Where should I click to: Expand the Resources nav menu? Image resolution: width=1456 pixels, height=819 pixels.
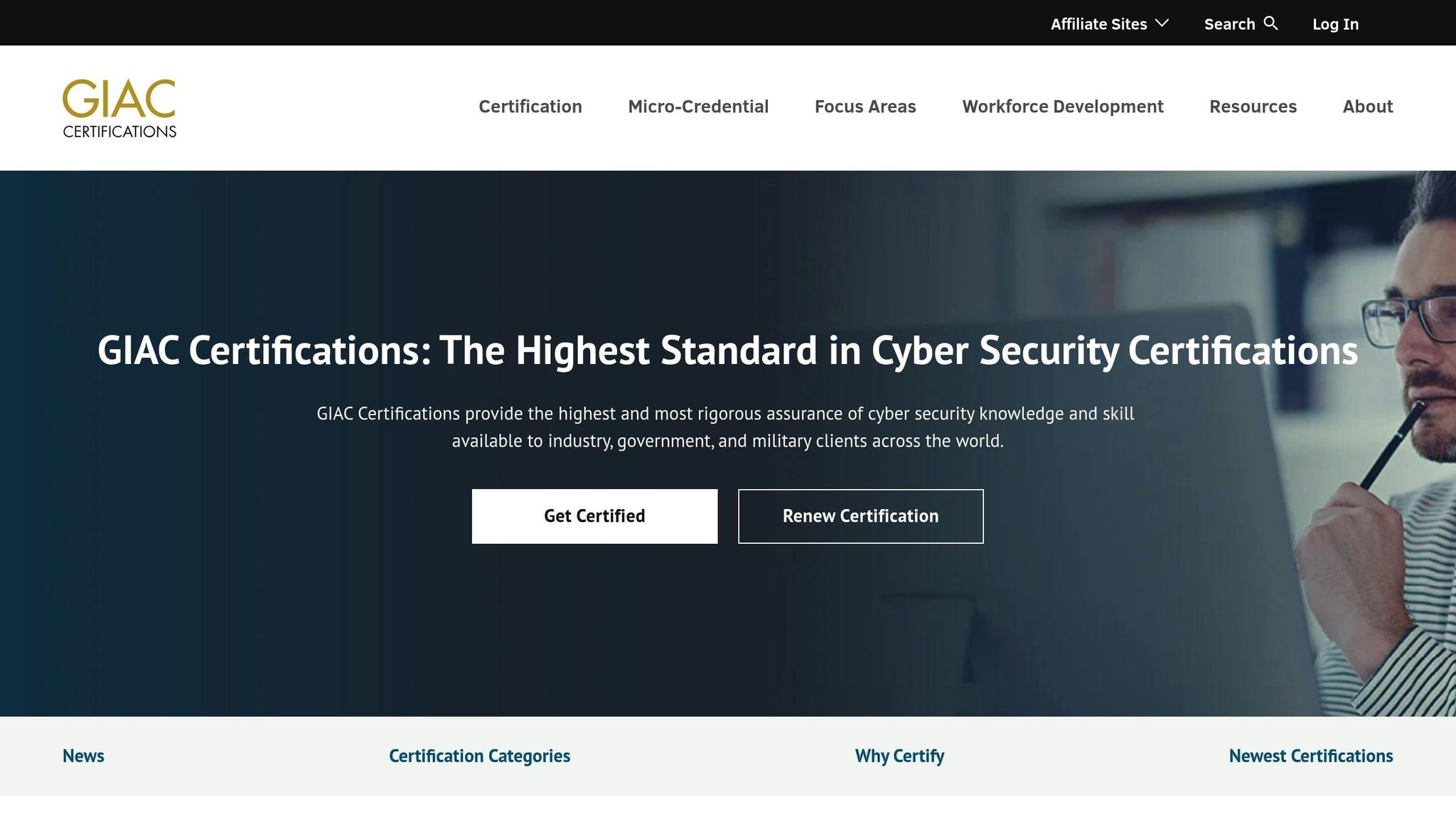click(1253, 107)
